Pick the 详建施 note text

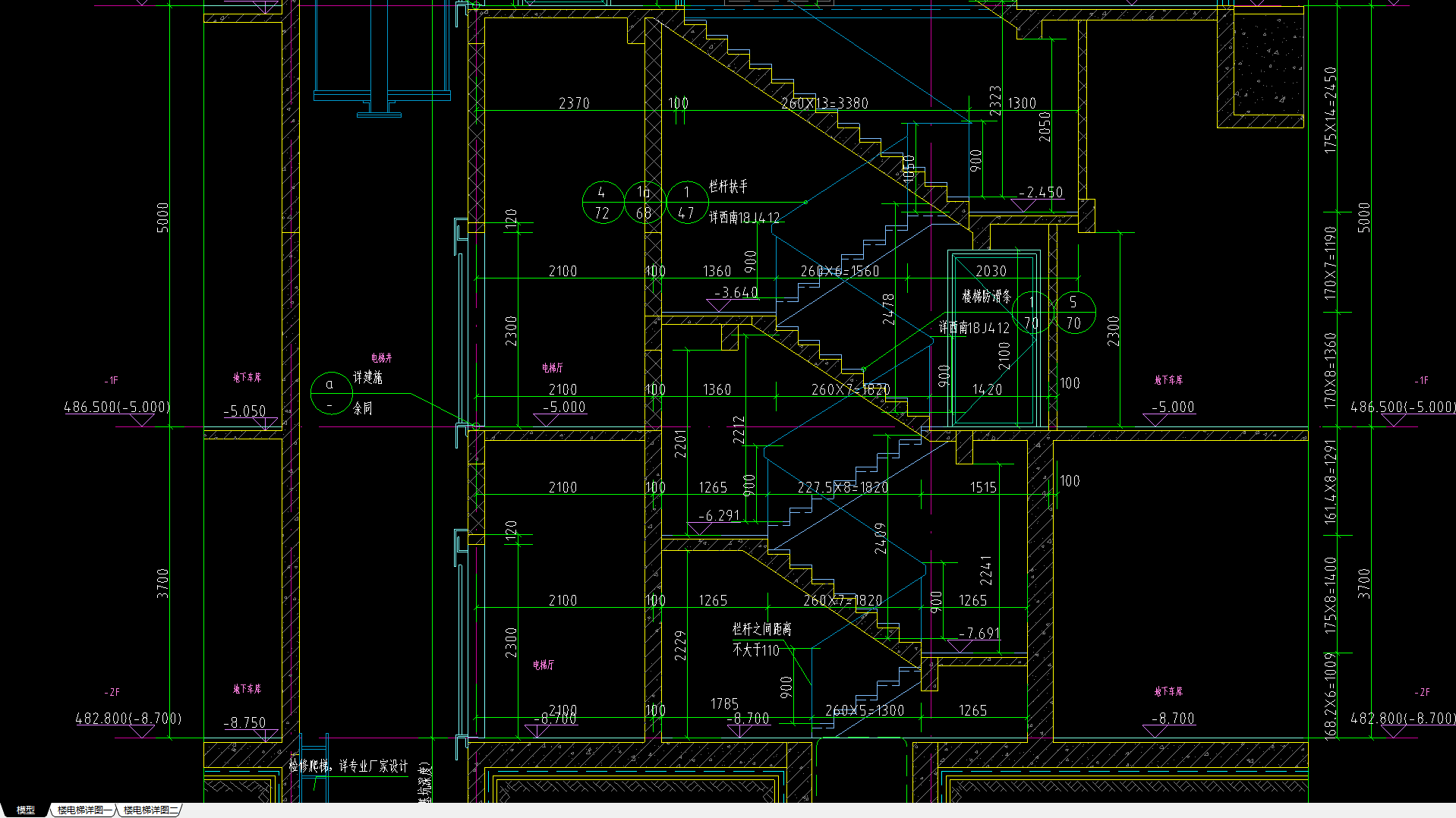368,378
